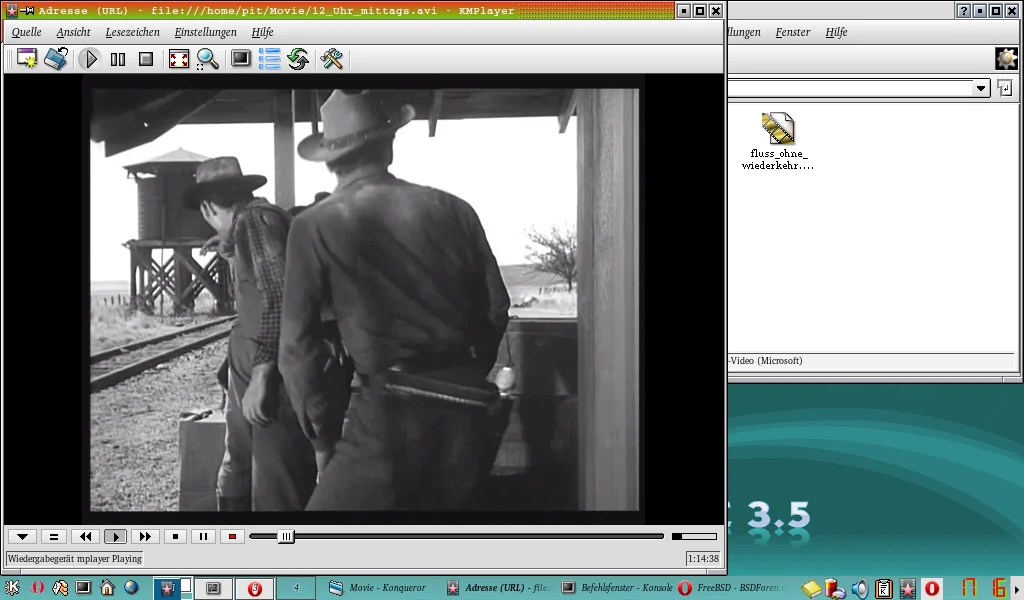Open the Lesezeichen menu
The image size is (1024, 600).
click(x=133, y=32)
